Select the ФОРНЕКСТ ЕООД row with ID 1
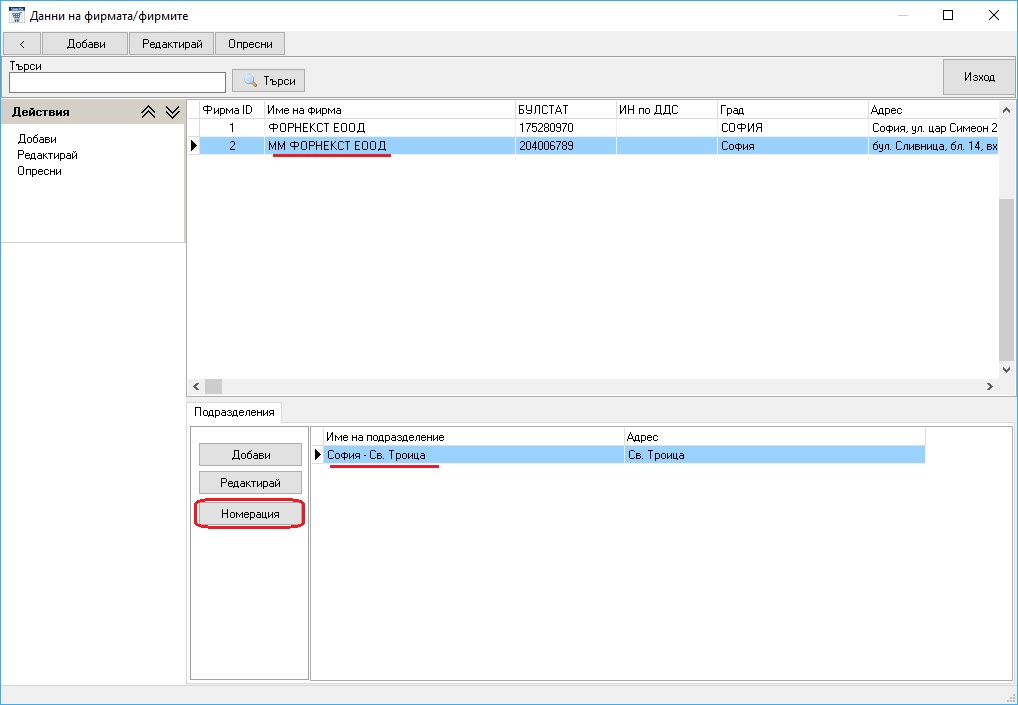 click(598, 128)
